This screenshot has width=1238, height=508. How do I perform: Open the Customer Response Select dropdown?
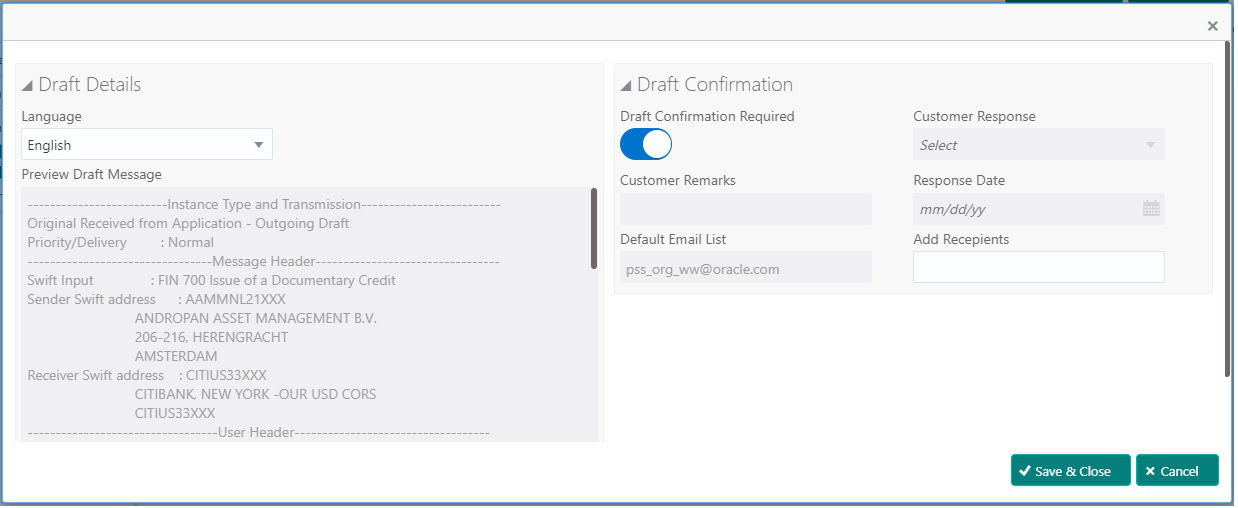point(1038,144)
